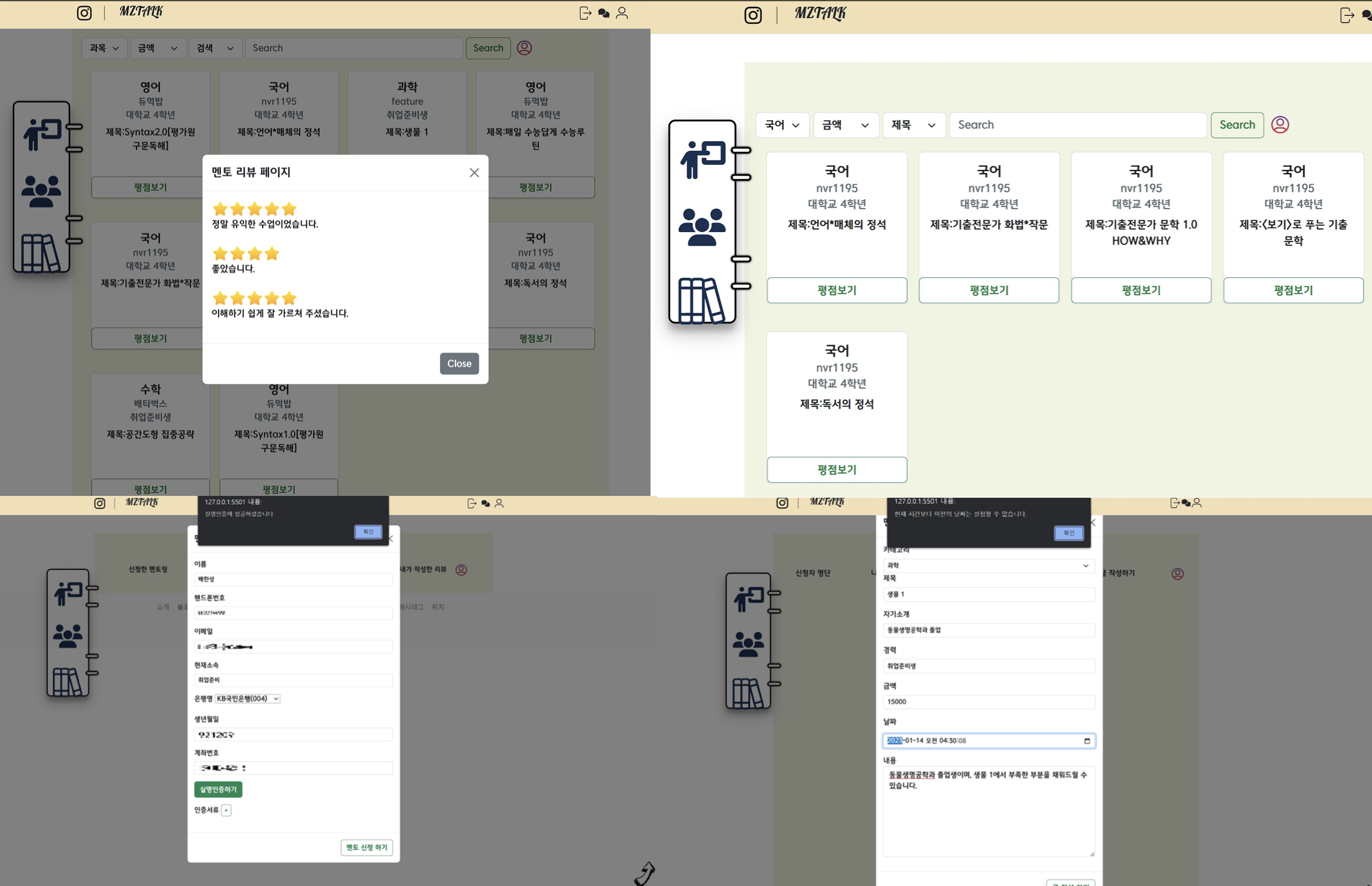Viewport: 1372px width, 886px height.
Task: Open chat bubbles icon in header above review modal page
Action: pyautogui.click(x=603, y=13)
